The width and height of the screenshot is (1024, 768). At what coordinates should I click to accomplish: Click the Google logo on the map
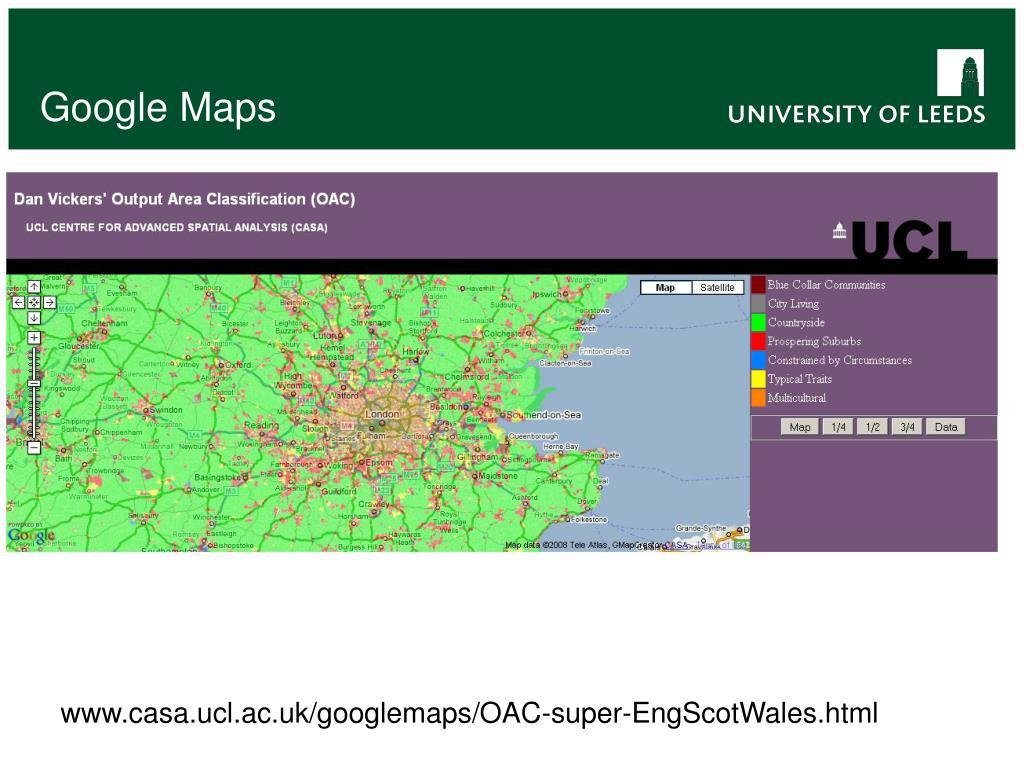coord(31,536)
